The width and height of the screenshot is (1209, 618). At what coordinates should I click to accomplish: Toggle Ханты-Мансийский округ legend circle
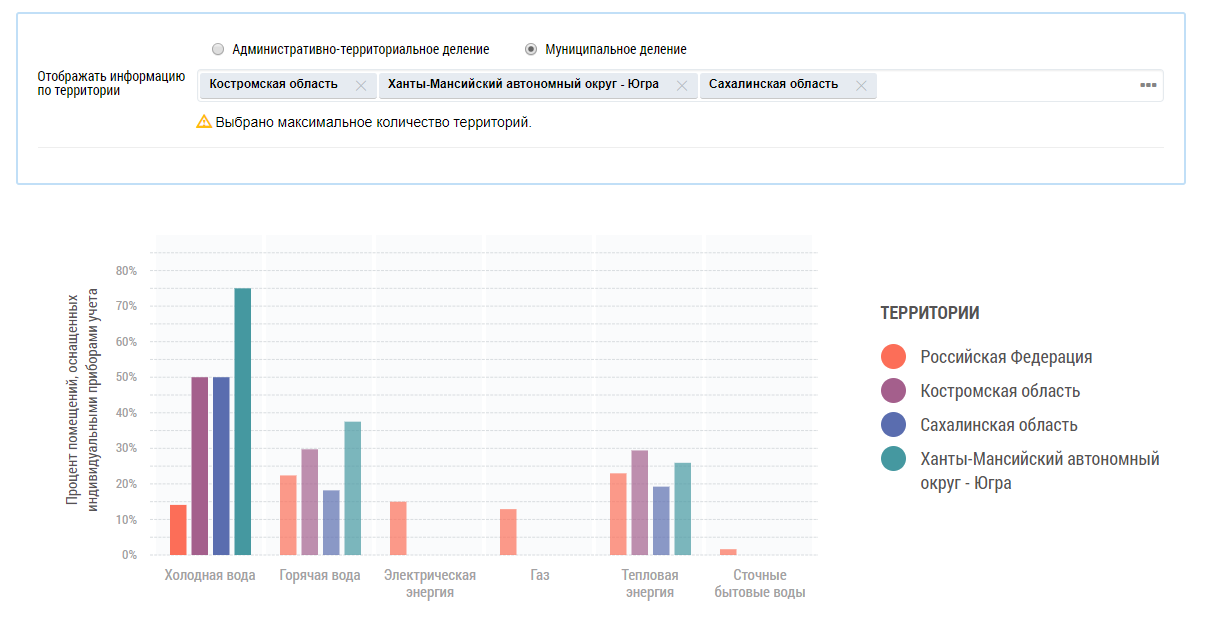click(893, 459)
